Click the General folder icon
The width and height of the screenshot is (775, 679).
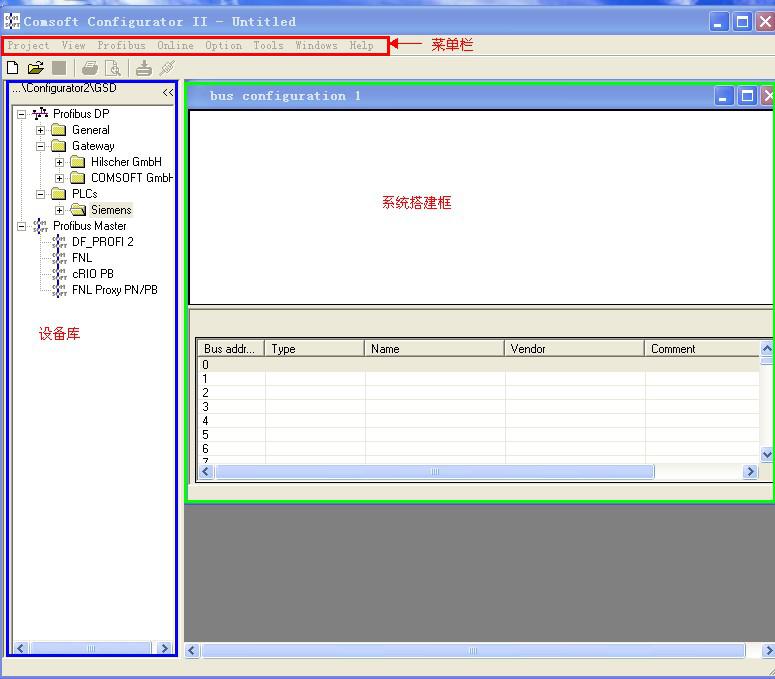point(59,130)
